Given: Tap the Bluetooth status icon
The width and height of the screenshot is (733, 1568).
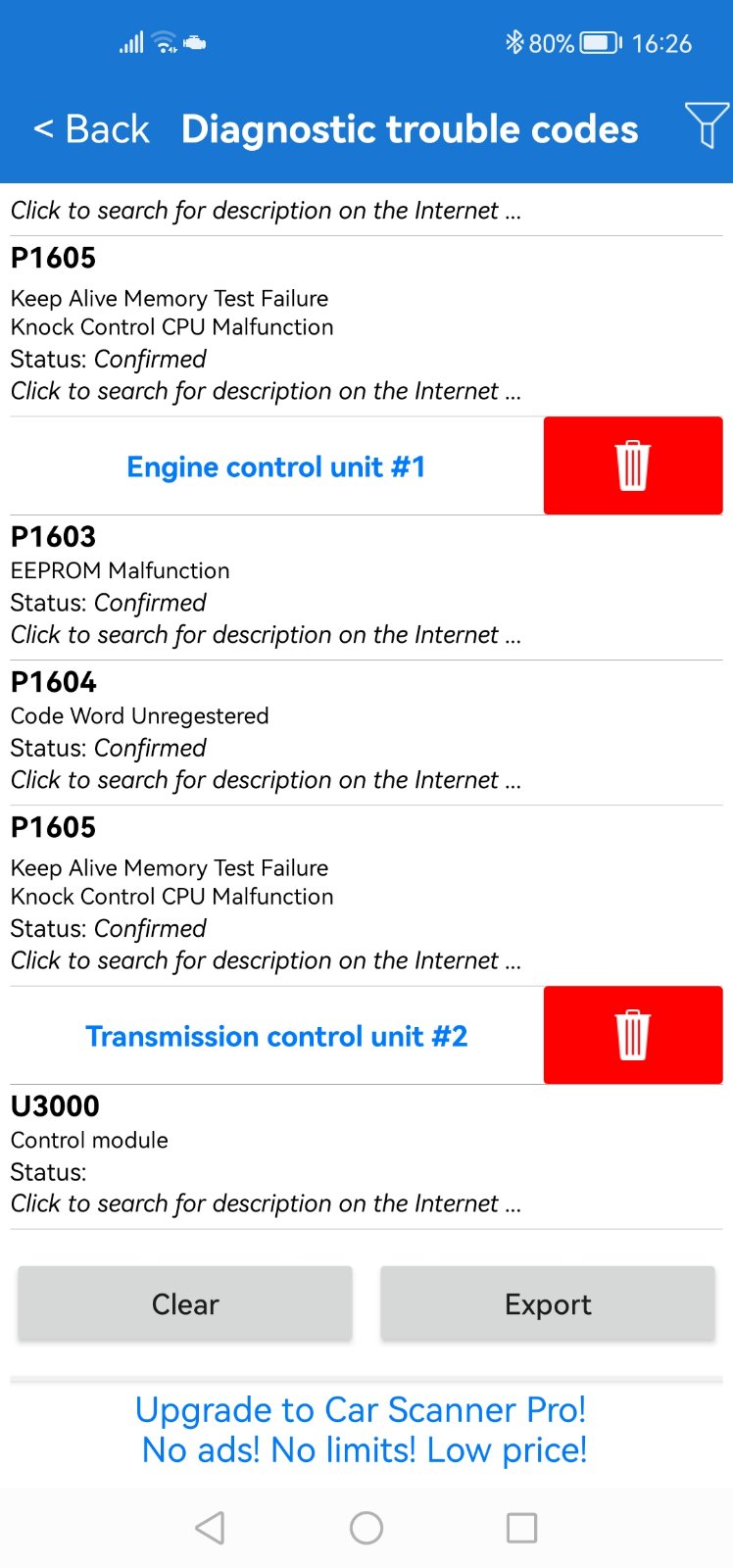Looking at the screenshot, I should [513, 42].
